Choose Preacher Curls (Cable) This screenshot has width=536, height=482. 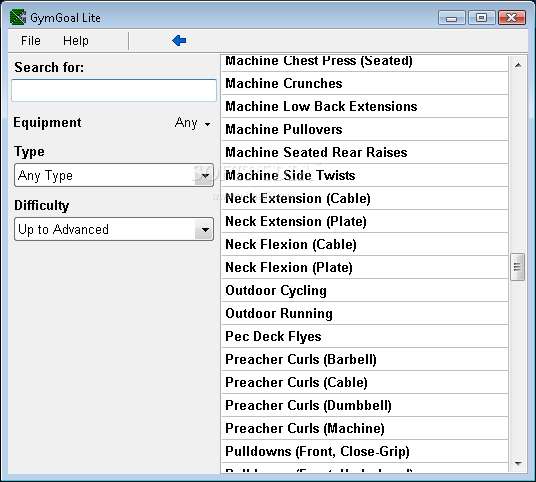[x=365, y=382]
